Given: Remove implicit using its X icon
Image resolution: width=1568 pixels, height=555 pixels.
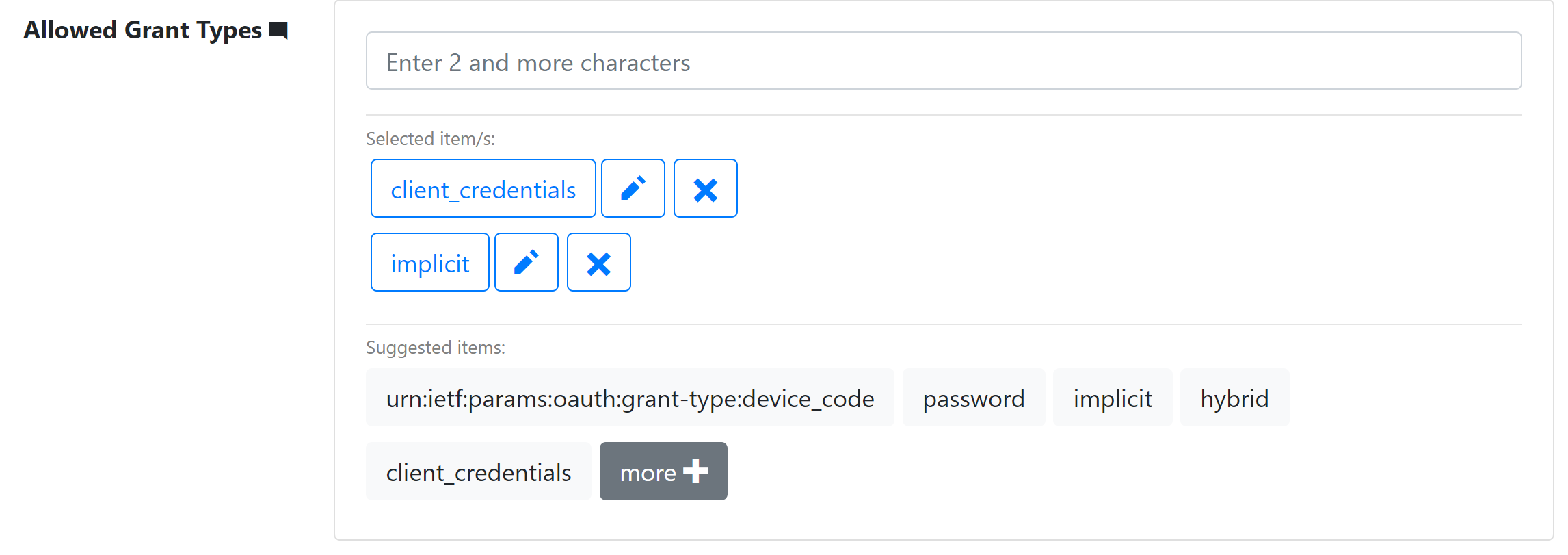Looking at the screenshot, I should [x=598, y=262].
